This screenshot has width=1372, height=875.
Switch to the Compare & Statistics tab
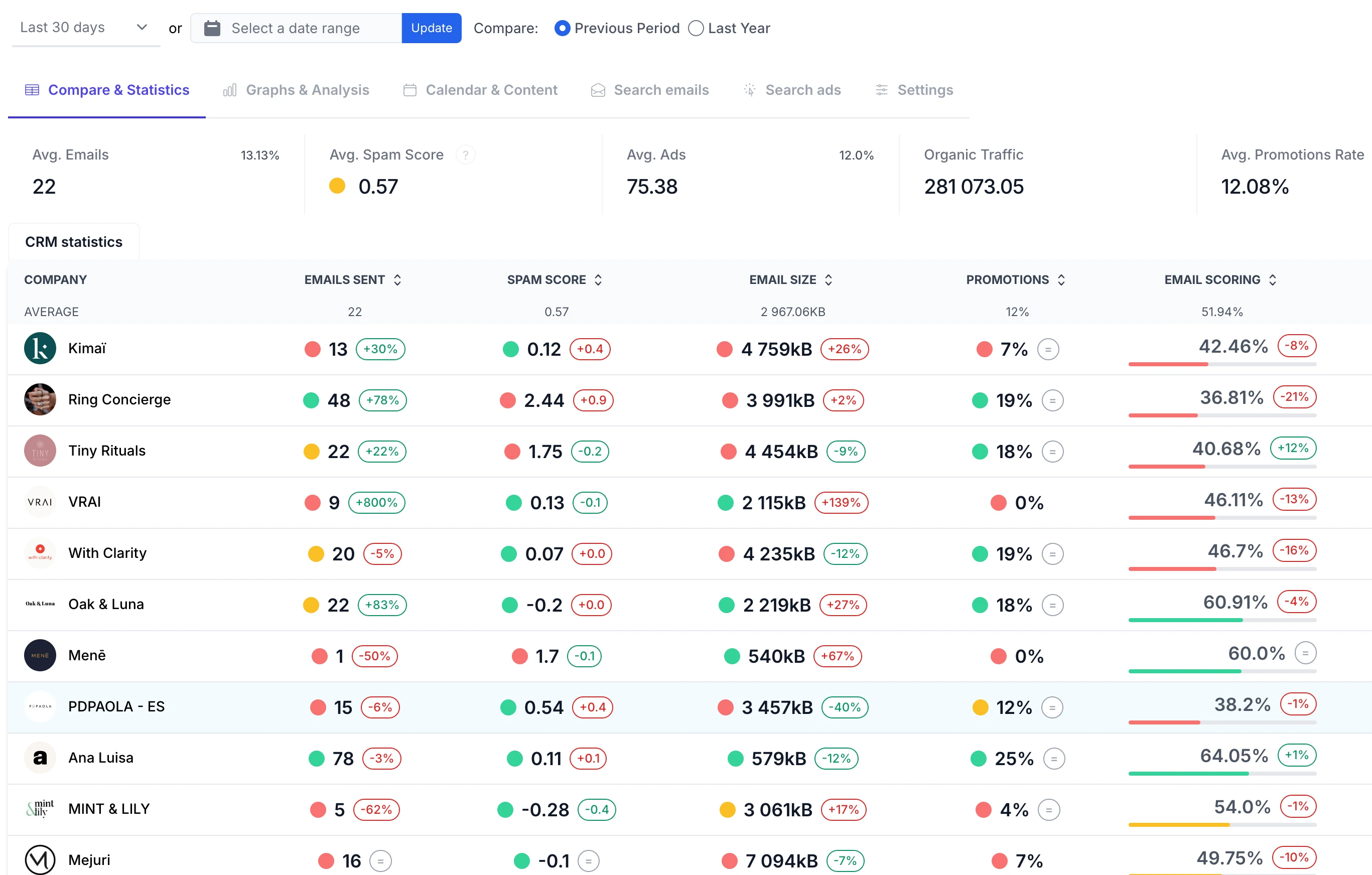pos(106,90)
